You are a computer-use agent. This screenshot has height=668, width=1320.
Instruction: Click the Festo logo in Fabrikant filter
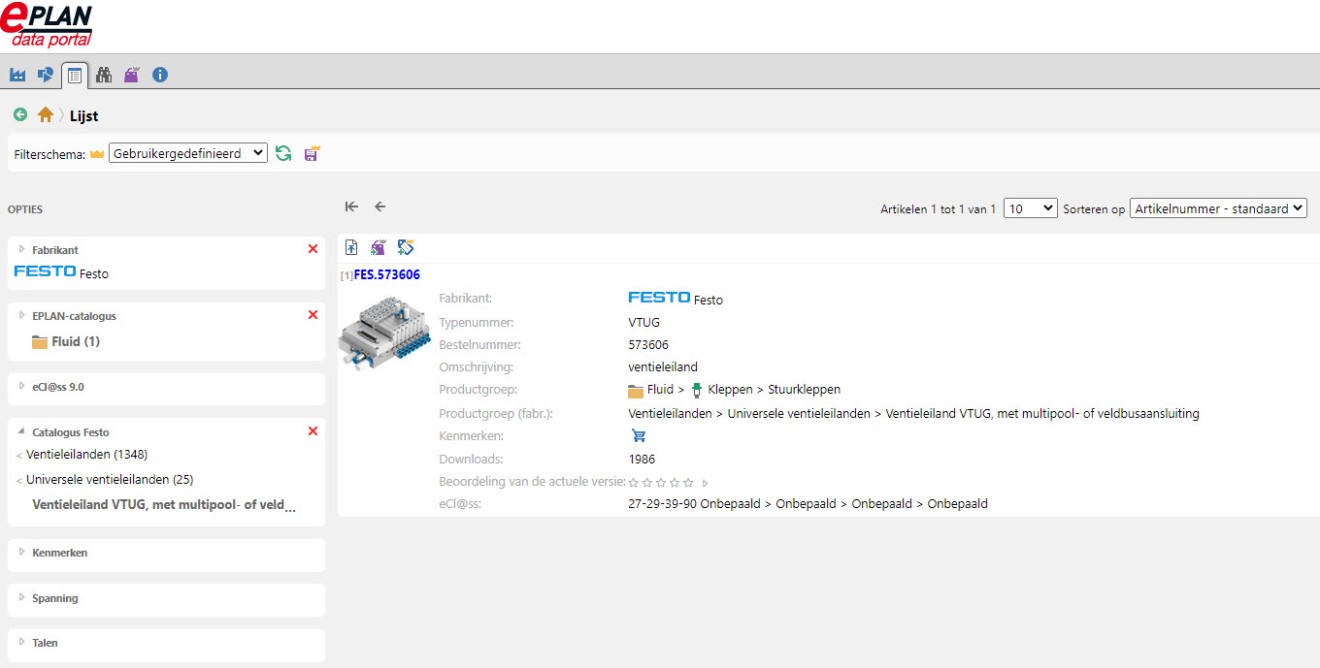(45, 271)
